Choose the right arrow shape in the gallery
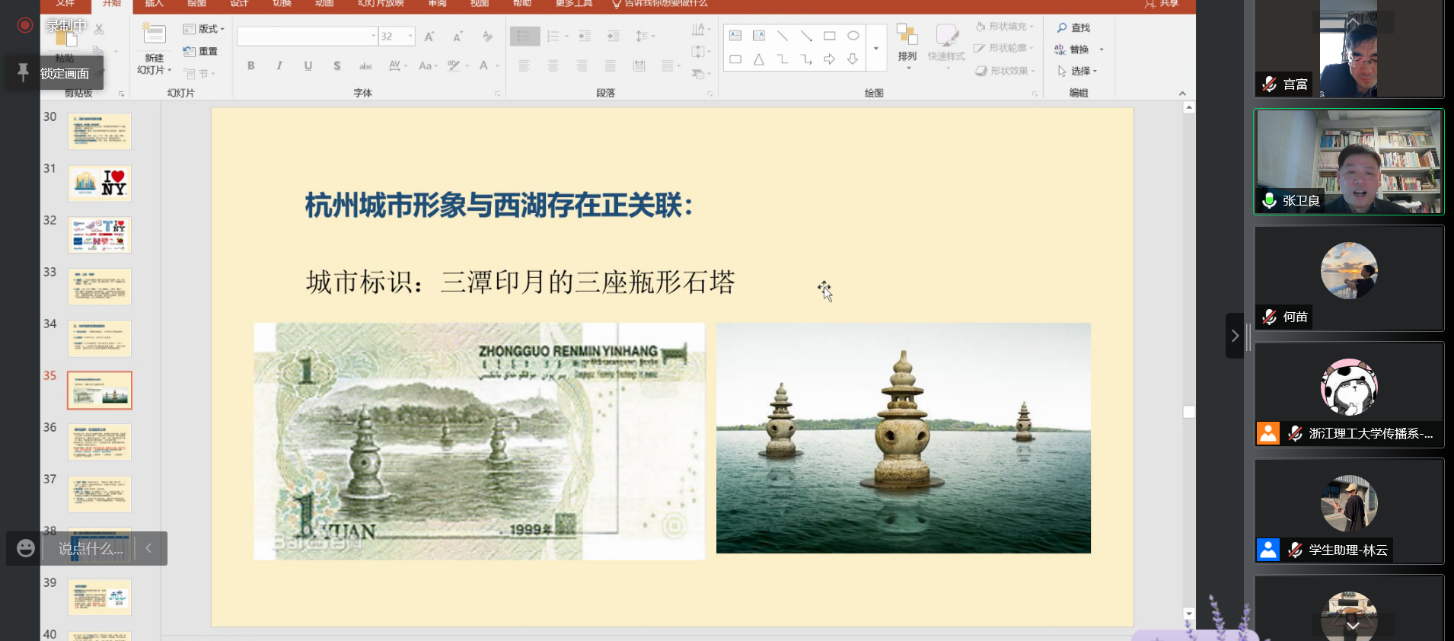This screenshot has height=641, width=1454. (829, 59)
